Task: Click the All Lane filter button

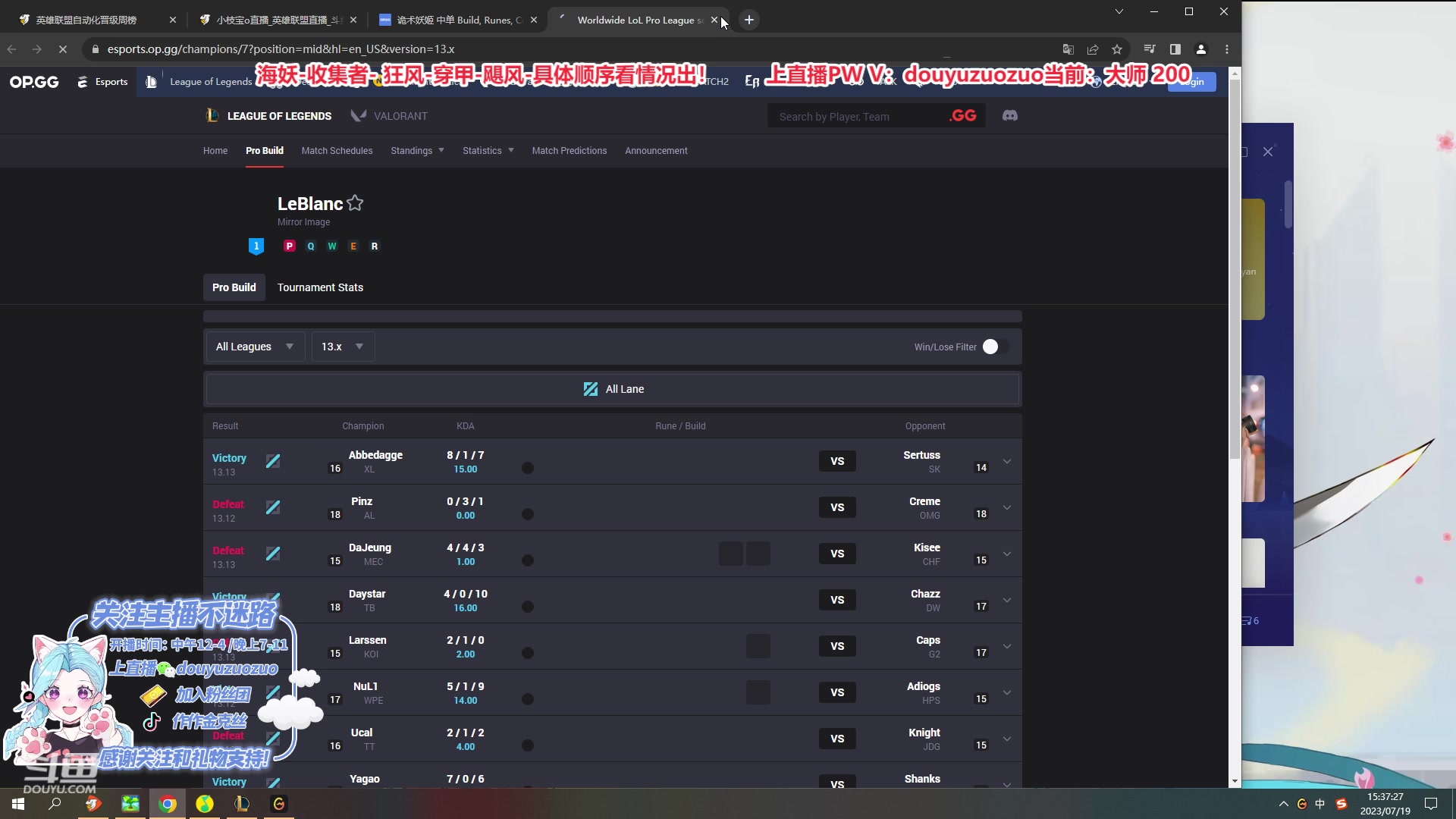Action: pos(613,389)
